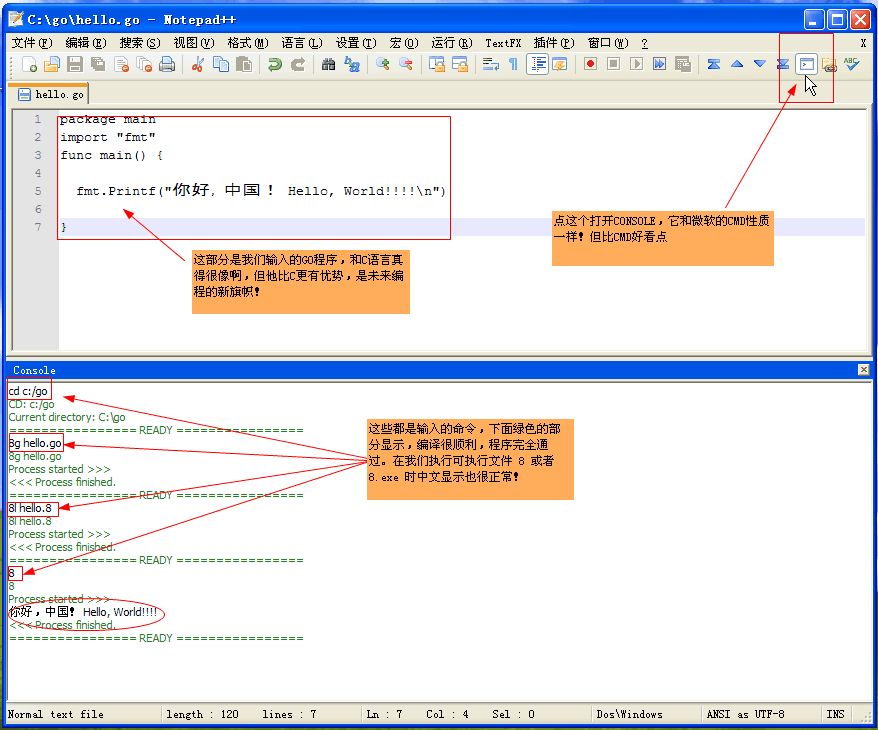Click the Show Console Dialog icon
Viewport: 878px width, 730px height.
pos(806,64)
